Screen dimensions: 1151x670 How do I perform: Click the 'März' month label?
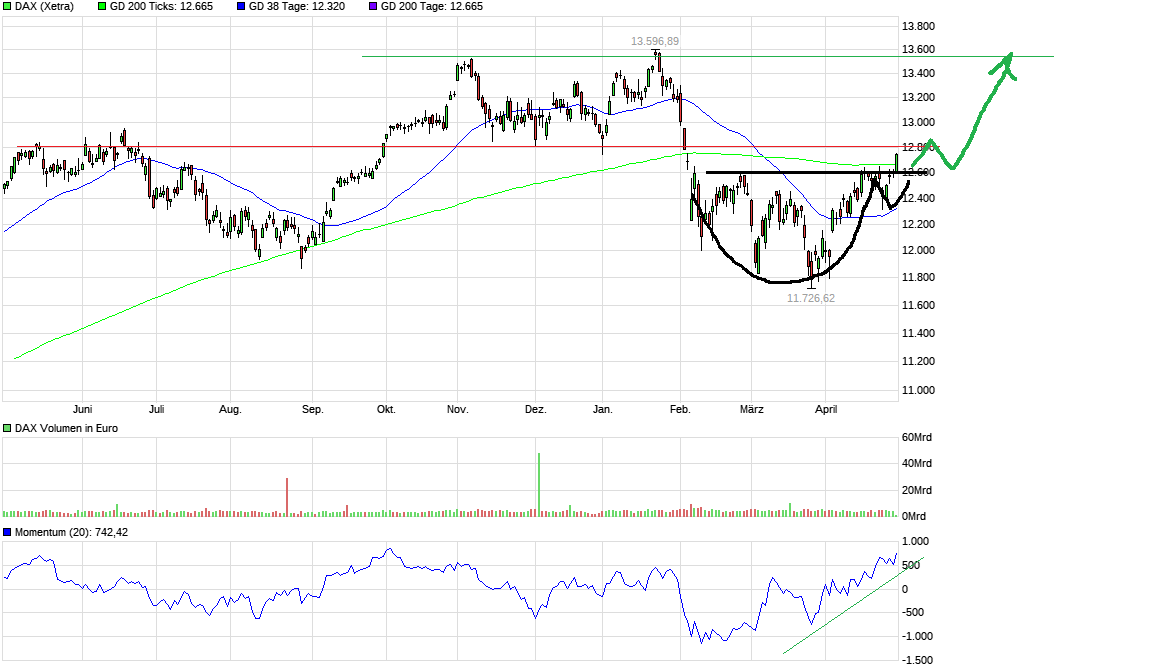[752, 409]
